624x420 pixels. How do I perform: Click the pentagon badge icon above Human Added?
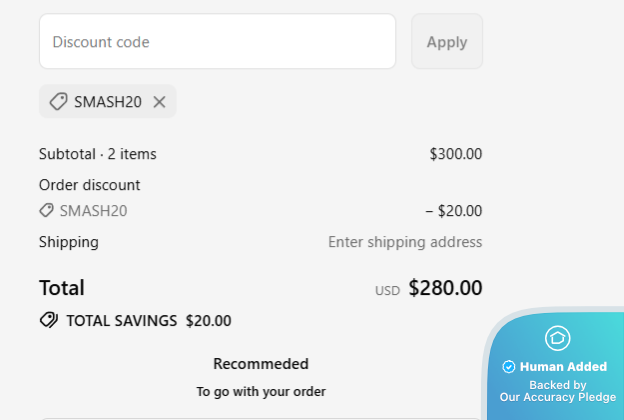[557, 338]
